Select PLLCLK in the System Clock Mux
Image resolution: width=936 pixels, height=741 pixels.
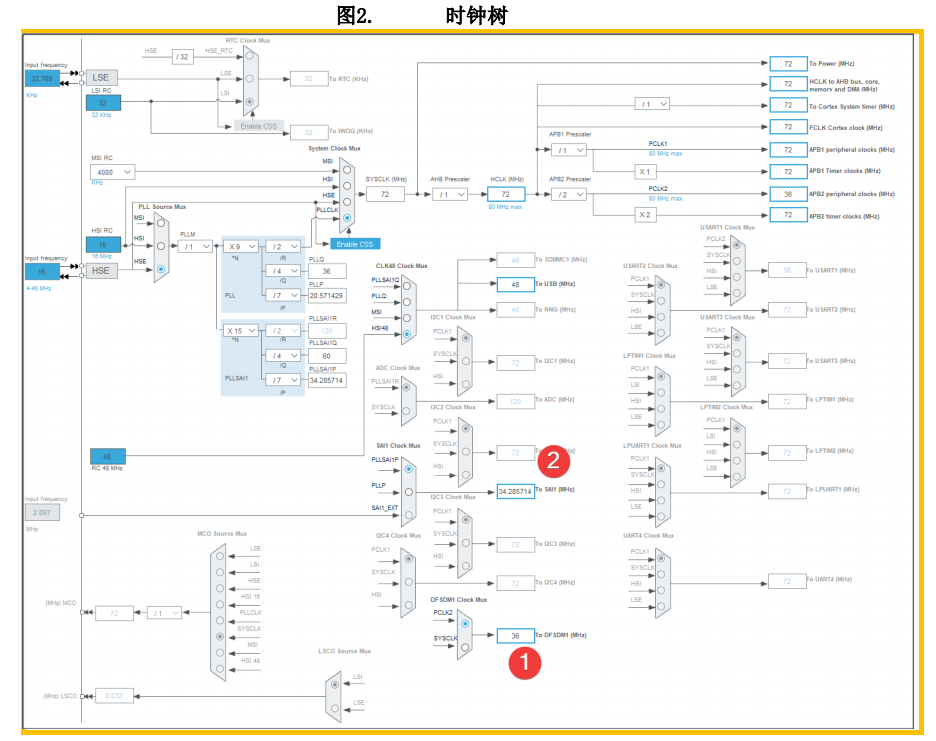[347, 218]
